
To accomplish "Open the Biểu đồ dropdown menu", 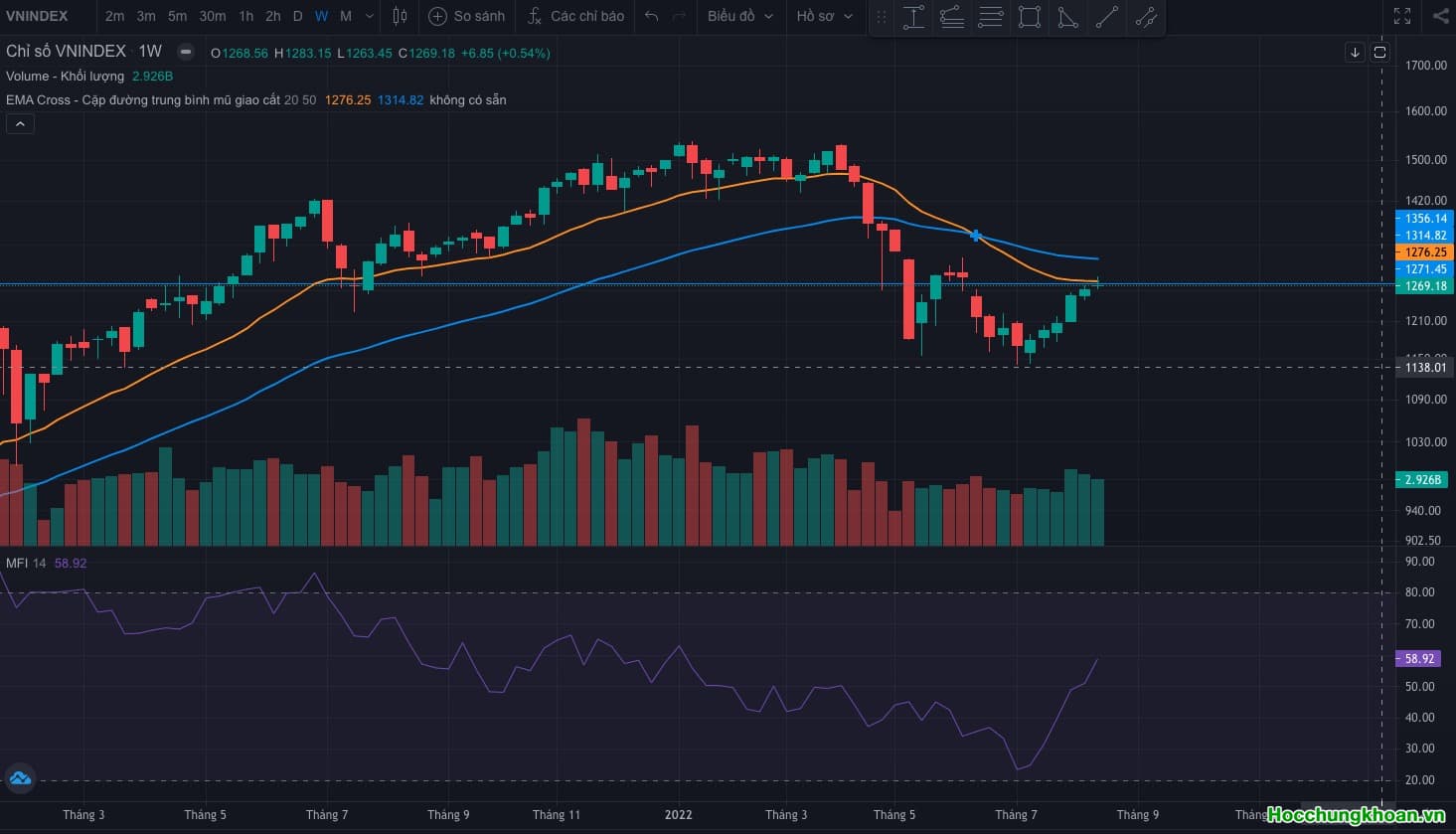I will (740, 16).
